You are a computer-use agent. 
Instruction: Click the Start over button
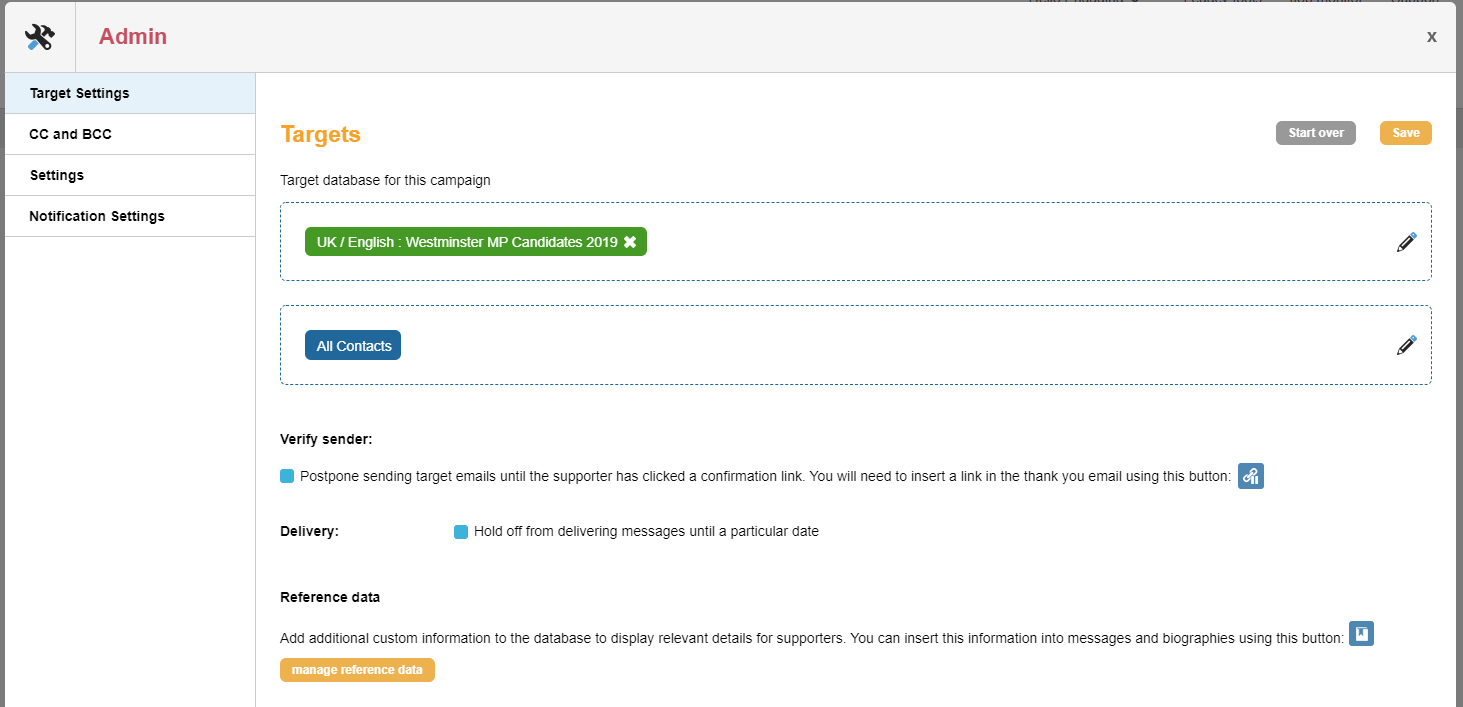[x=1315, y=132]
